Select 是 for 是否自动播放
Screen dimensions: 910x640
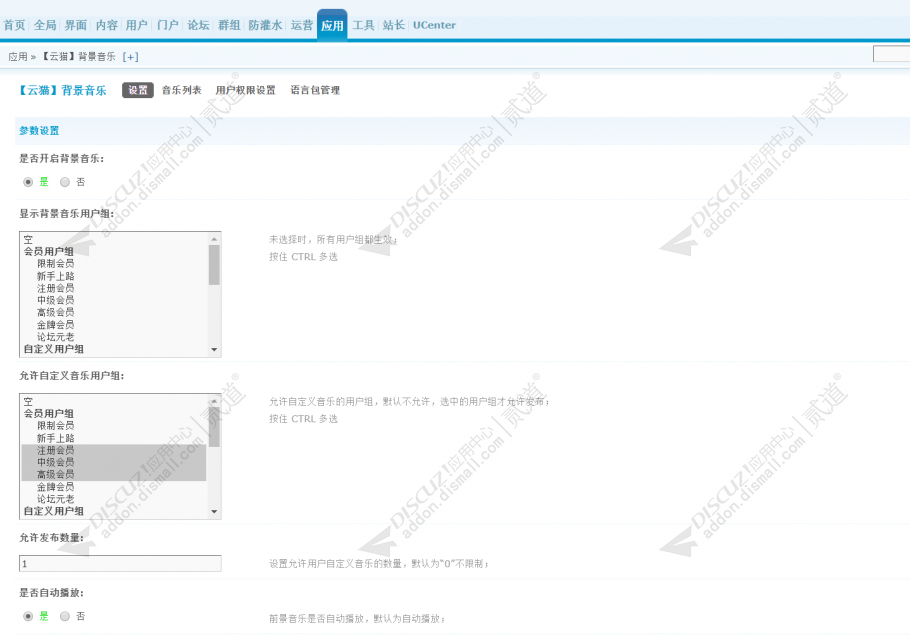[x=28, y=616]
